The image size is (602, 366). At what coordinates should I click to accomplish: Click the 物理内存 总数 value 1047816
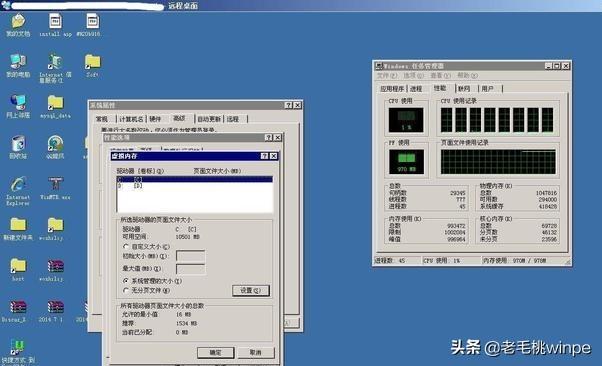(546, 193)
